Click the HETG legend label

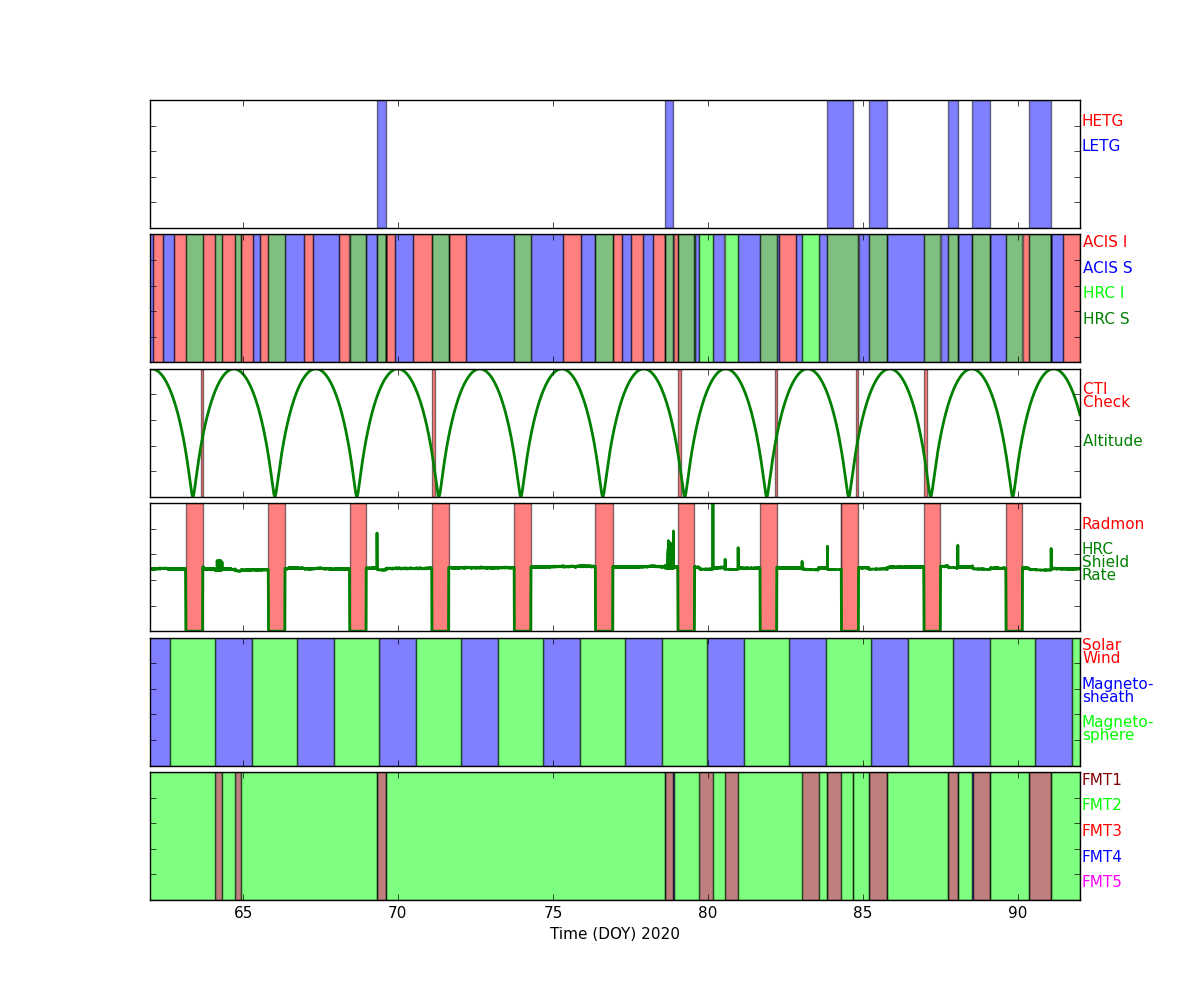1102,121
